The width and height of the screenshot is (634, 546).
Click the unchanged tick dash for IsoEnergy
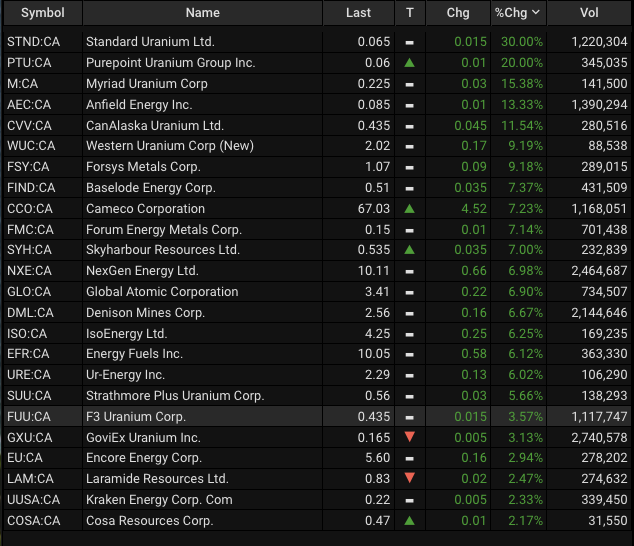410,334
